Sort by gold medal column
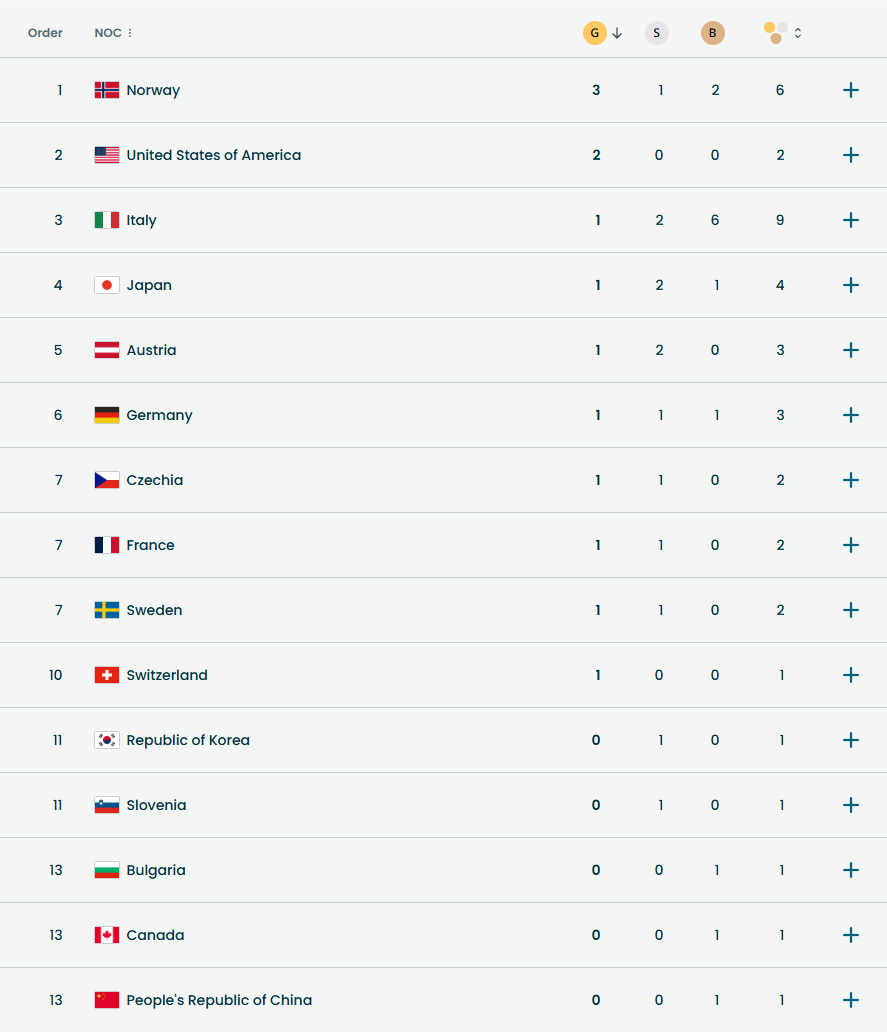The width and height of the screenshot is (887, 1032). [596, 33]
